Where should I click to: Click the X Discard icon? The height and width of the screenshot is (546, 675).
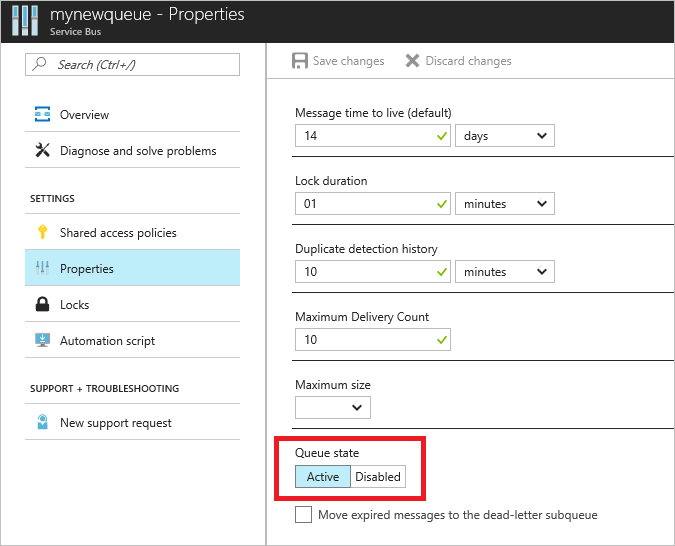[x=412, y=61]
